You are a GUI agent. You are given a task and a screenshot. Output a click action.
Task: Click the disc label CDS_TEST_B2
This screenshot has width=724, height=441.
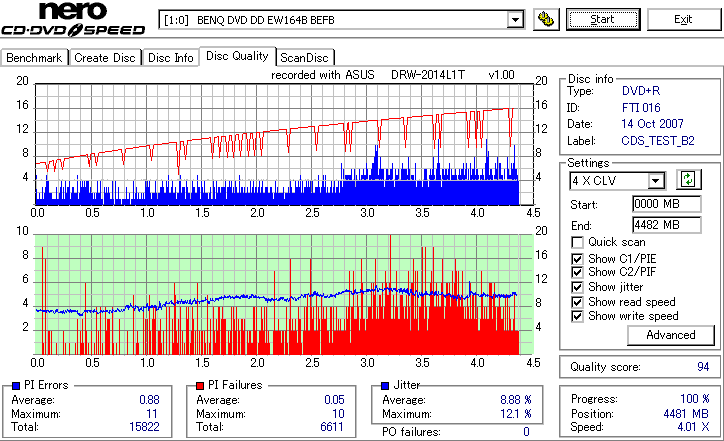pos(658,141)
